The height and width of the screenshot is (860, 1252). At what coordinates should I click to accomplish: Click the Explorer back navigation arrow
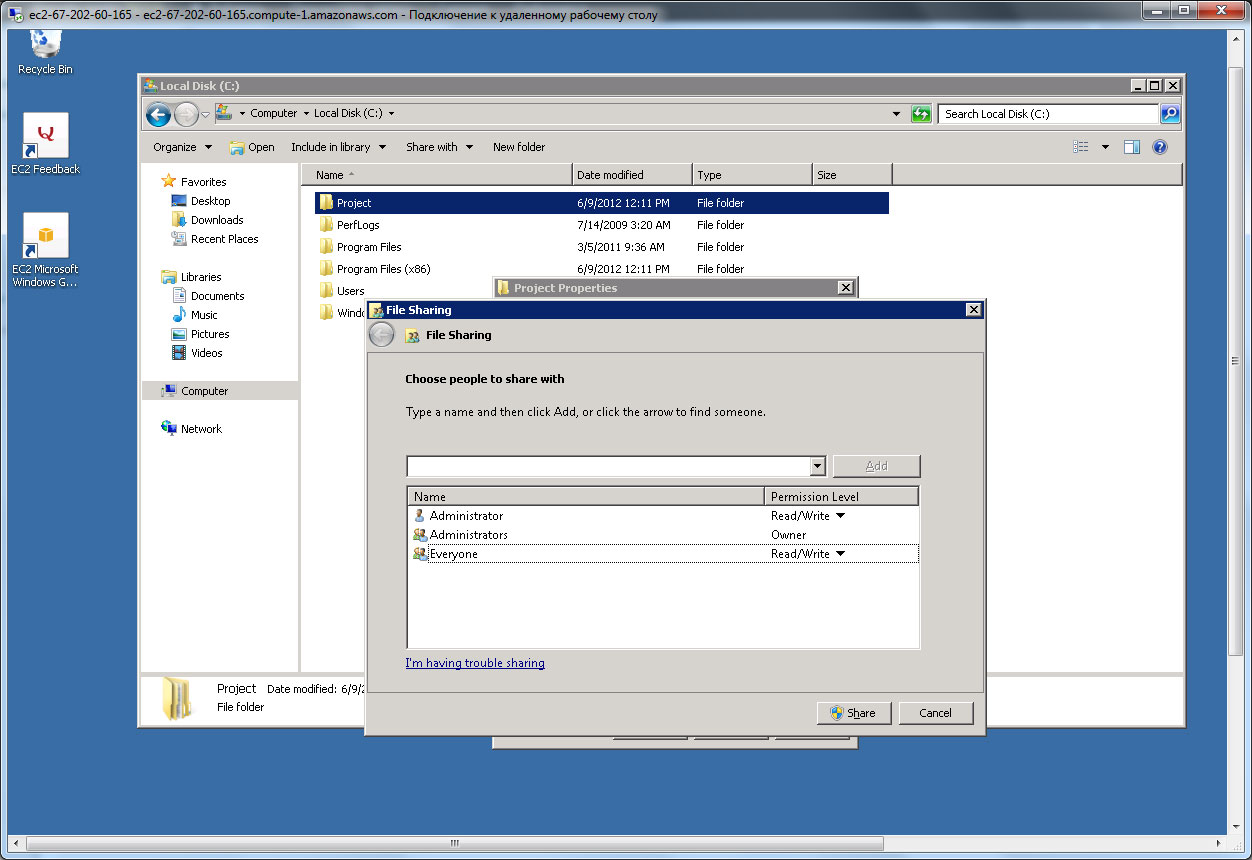tap(158, 115)
